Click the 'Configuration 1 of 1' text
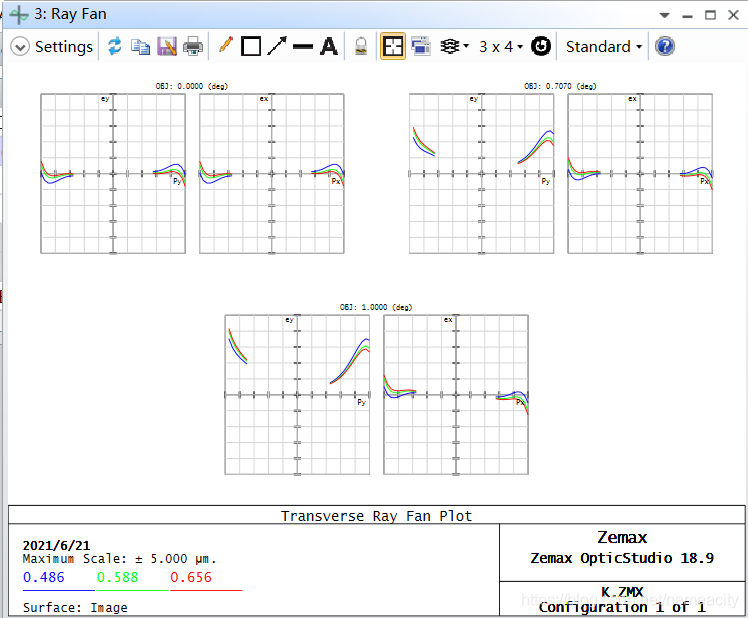The image size is (748, 618). [622, 607]
